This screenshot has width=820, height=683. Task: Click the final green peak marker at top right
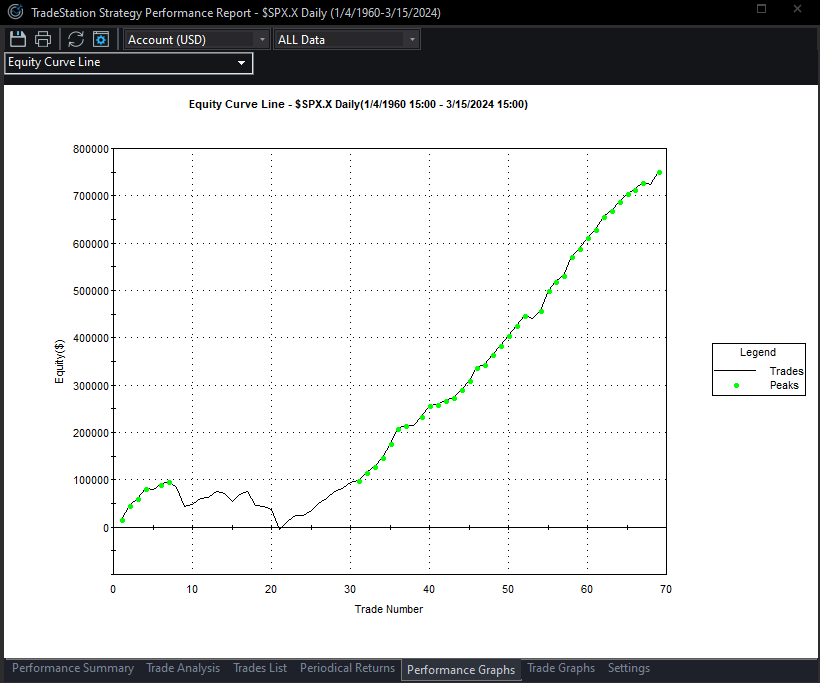point(659,173)
